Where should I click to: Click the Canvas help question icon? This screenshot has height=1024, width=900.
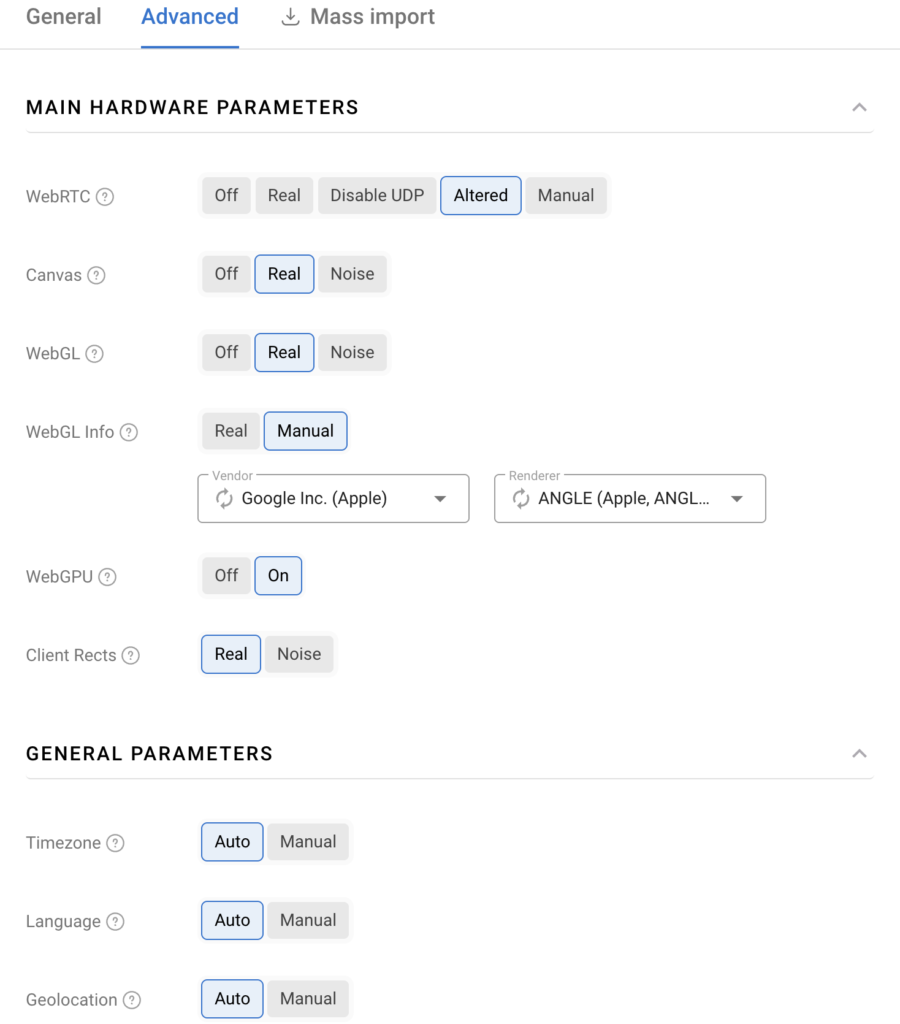pyautogui.click(x=96, y=275)
